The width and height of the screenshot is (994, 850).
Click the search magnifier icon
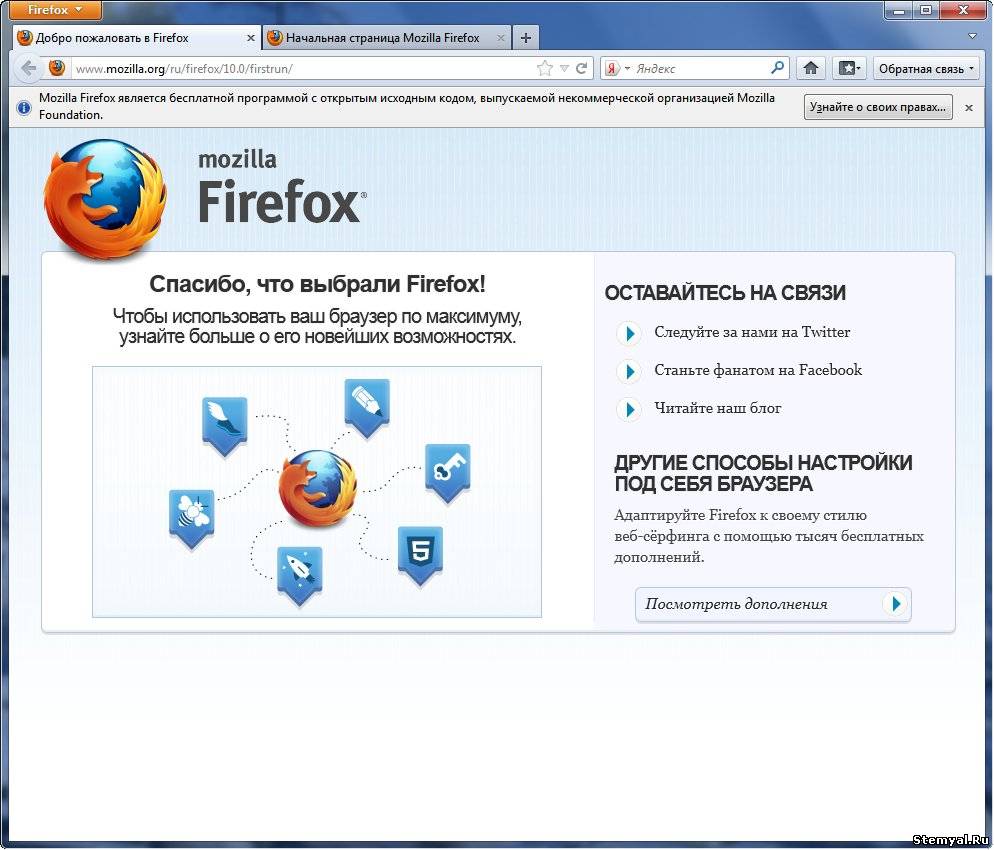point(778,68)
